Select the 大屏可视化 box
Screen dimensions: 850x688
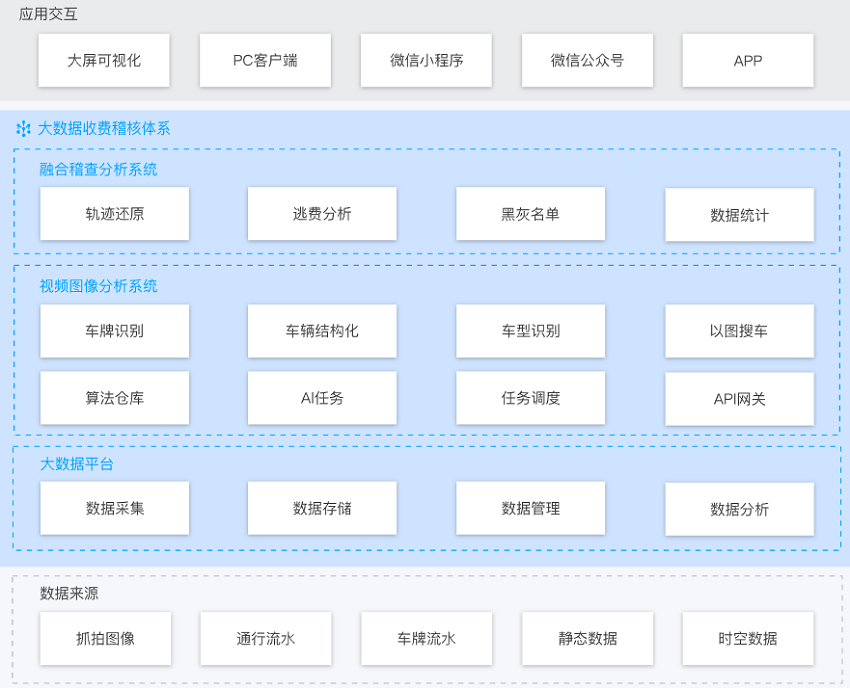coord(104,60)
